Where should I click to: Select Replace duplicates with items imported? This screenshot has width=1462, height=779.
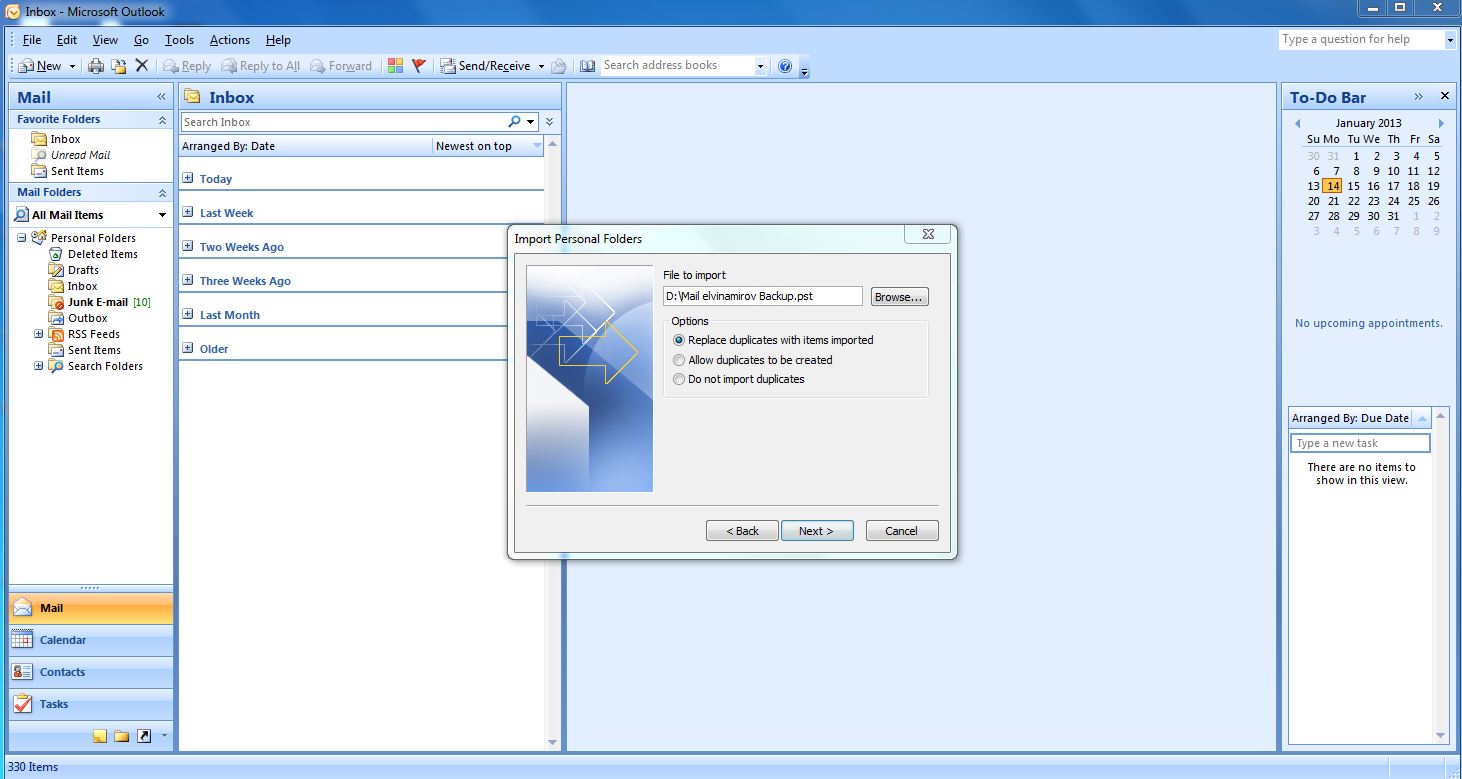pyautogui.click(x=680, y=340)
